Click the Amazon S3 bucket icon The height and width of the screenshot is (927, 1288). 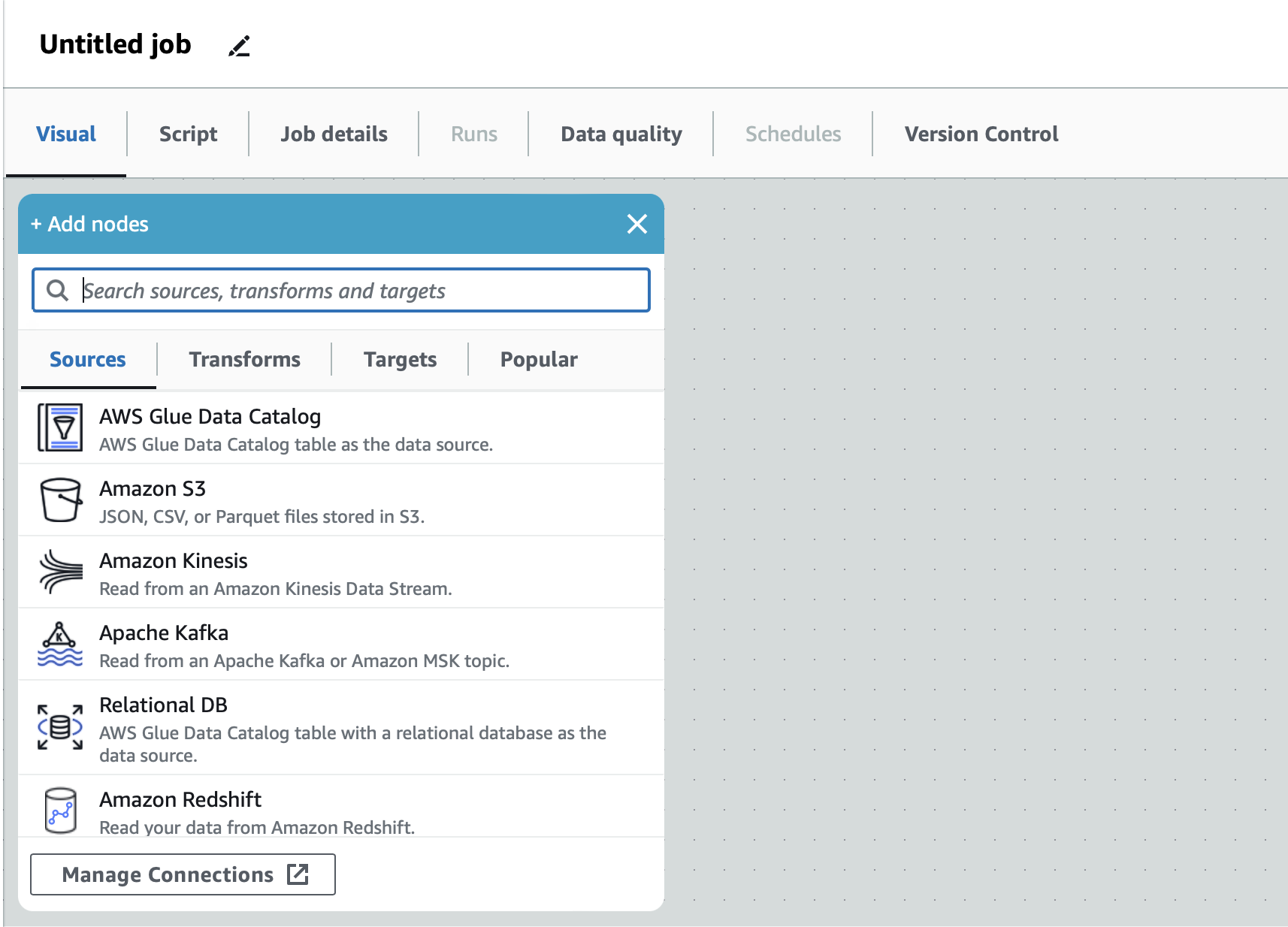[x=60, y=500]
